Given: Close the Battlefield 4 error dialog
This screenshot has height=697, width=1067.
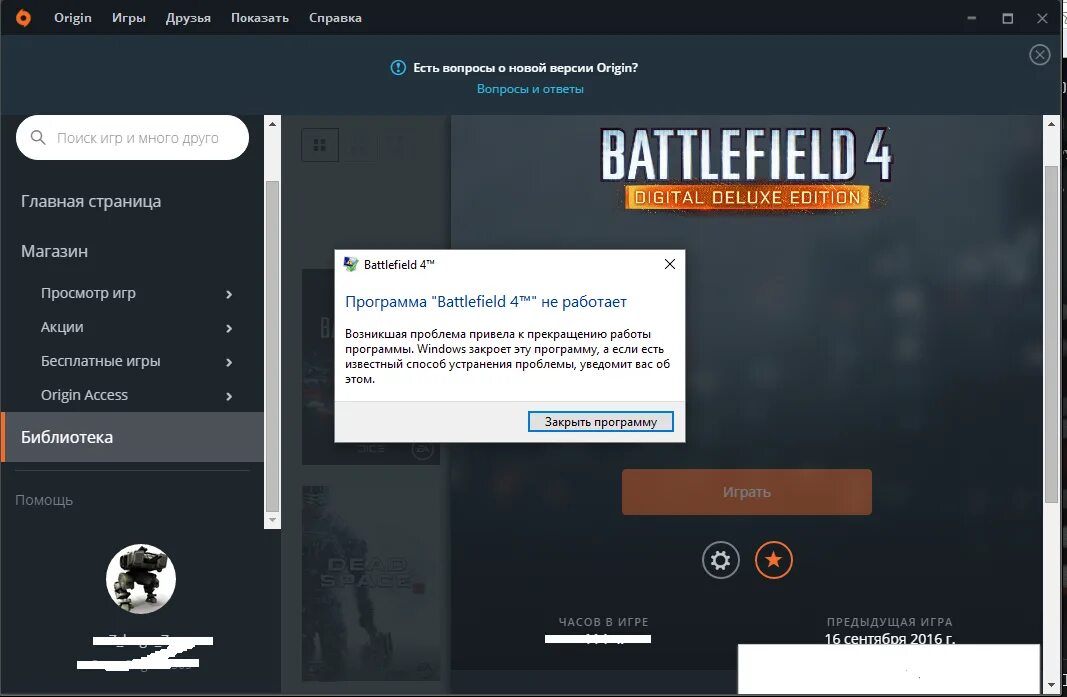Looking at the screenshot, I should pyautogui.click(x=670, y=264).
